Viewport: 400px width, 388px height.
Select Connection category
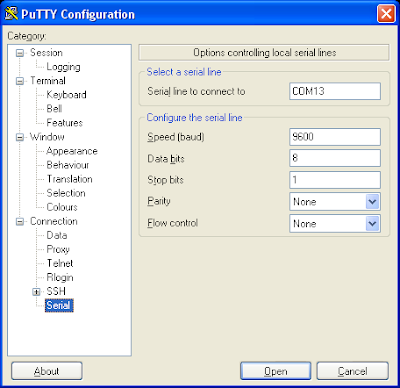tap(54, 221)
